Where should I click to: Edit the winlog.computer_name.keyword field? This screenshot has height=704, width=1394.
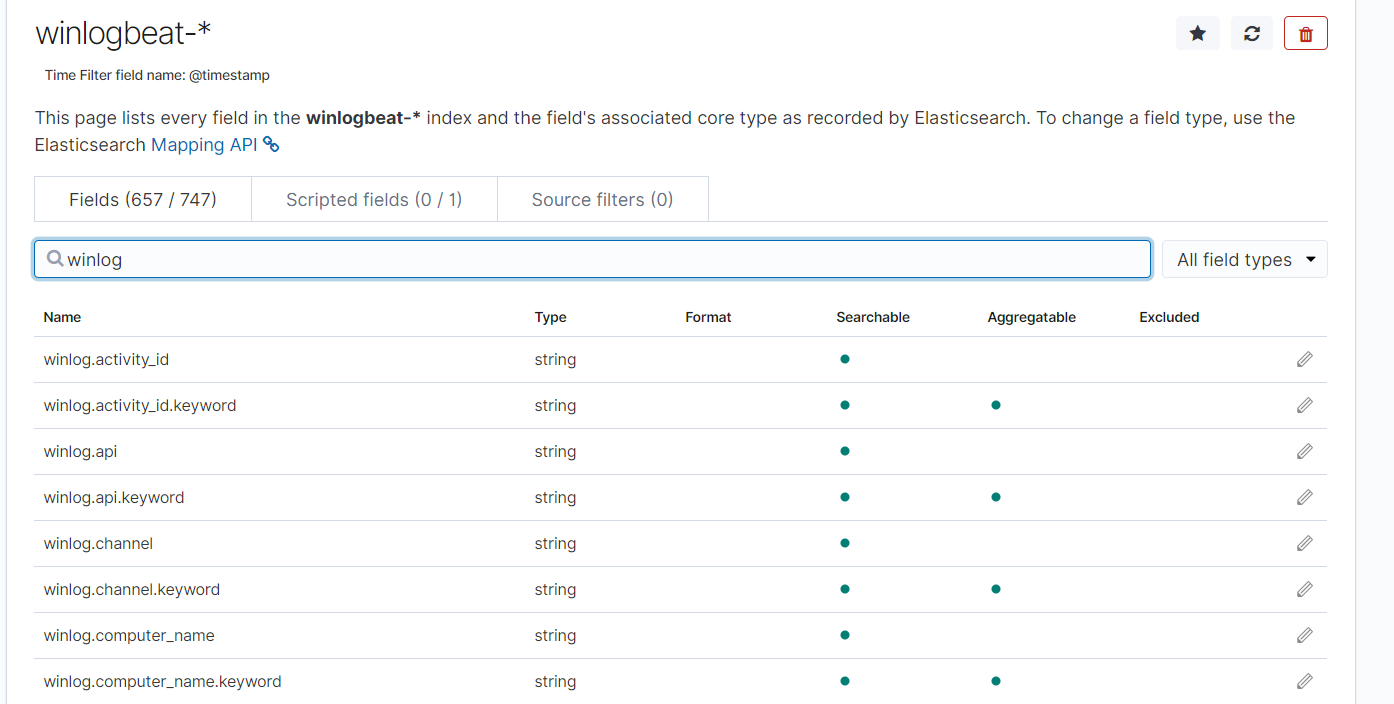(x=1304, y=681)
